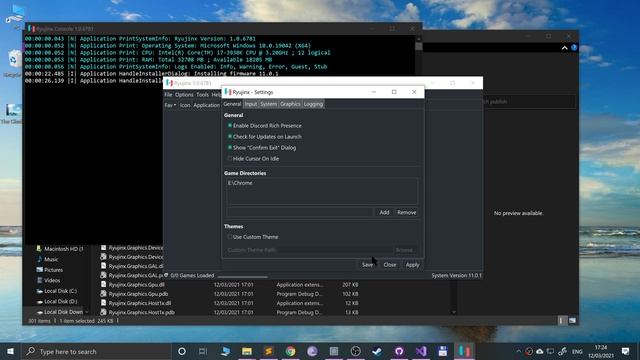
Task: Click the Explorer search box
Action: [x=529, y=102]
